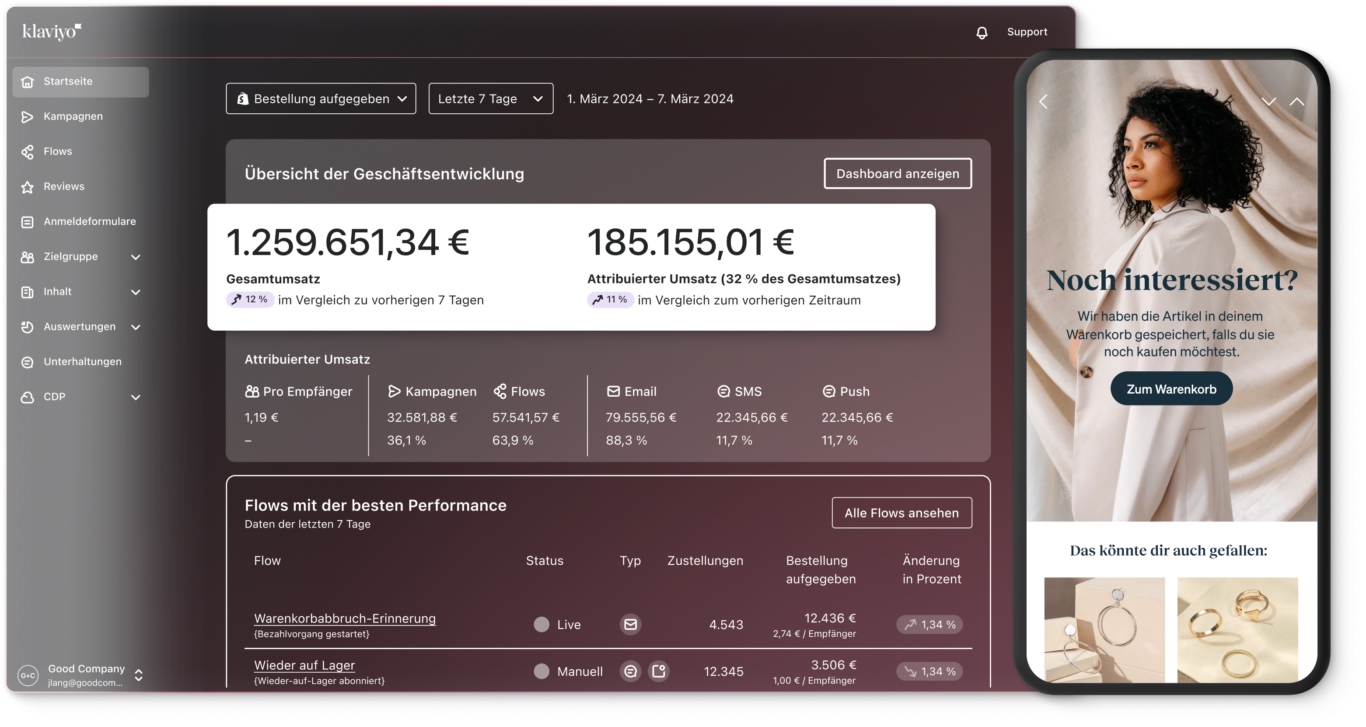The width and height of the screenshot is (1366, 727).
Task: Click the 12.436 € order value
Action: (830, 618)
